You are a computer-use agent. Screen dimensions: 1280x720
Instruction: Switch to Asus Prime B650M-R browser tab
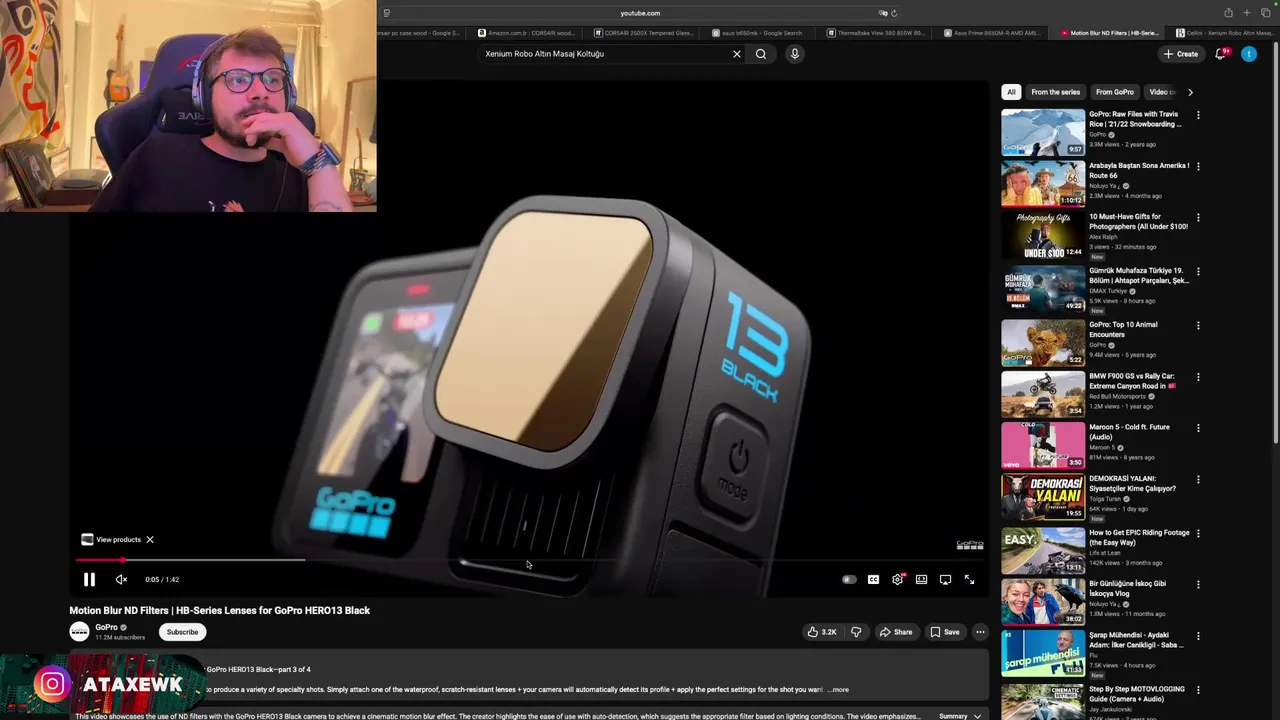[992, 33]
